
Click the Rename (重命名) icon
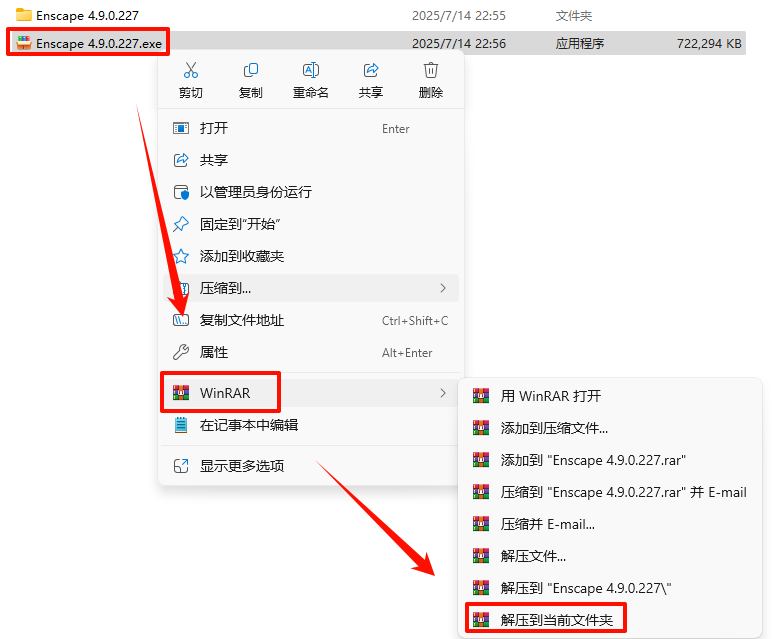[x=311, y=70]
